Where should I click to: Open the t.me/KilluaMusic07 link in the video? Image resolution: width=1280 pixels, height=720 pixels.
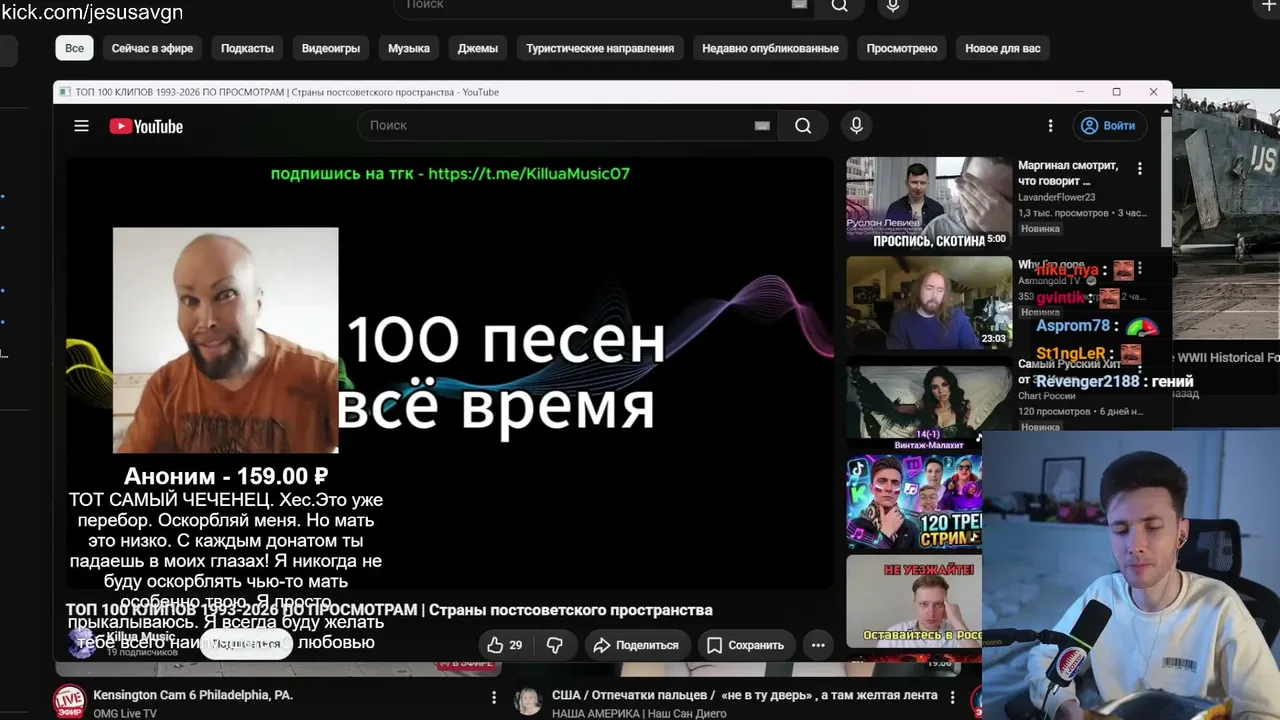point(529,173)
